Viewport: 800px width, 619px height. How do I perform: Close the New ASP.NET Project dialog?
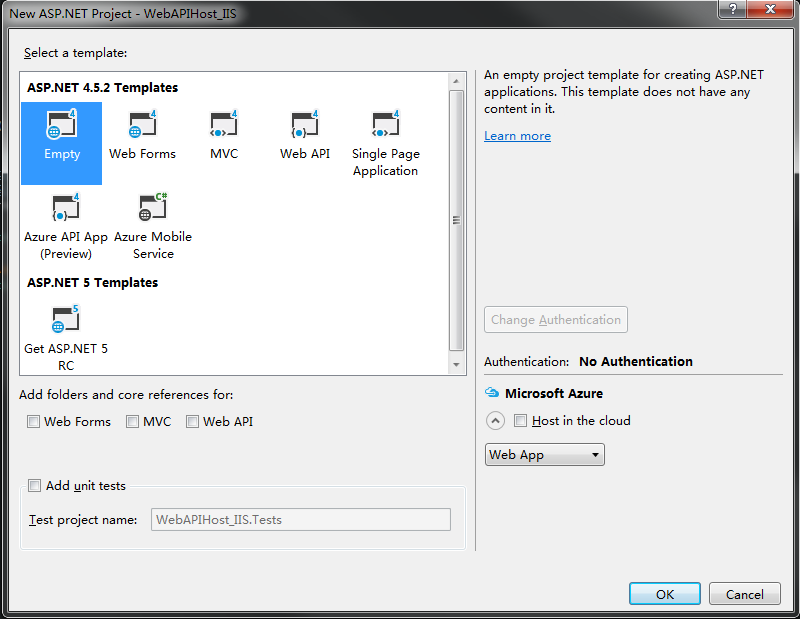click(770, 9)
